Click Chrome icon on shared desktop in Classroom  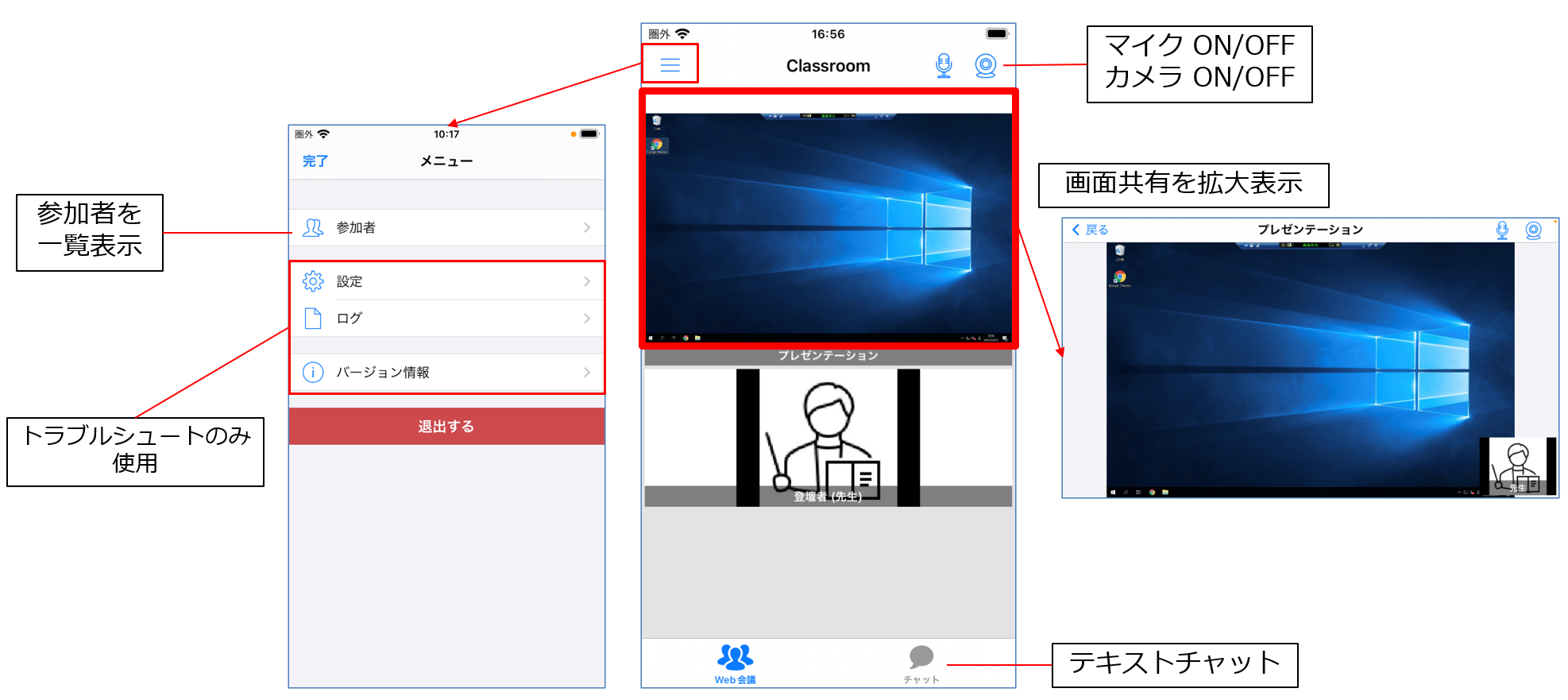point(657,145)
